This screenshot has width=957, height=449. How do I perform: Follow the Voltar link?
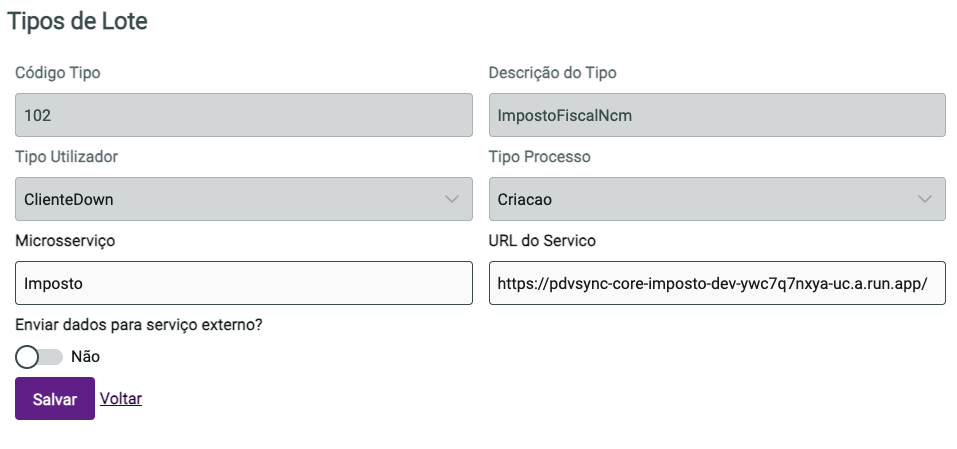121,398
